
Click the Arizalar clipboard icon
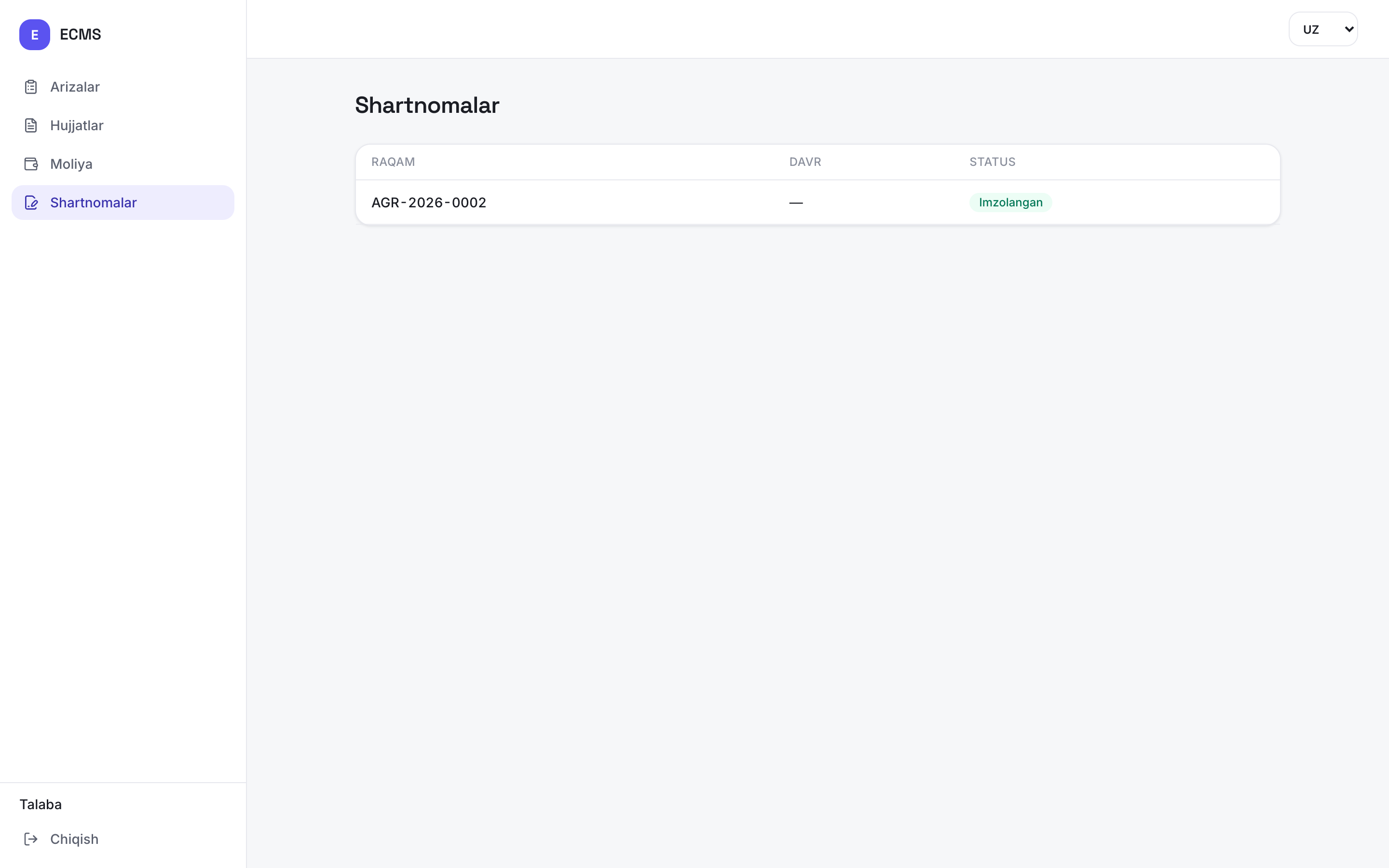(x=31, y=87)
